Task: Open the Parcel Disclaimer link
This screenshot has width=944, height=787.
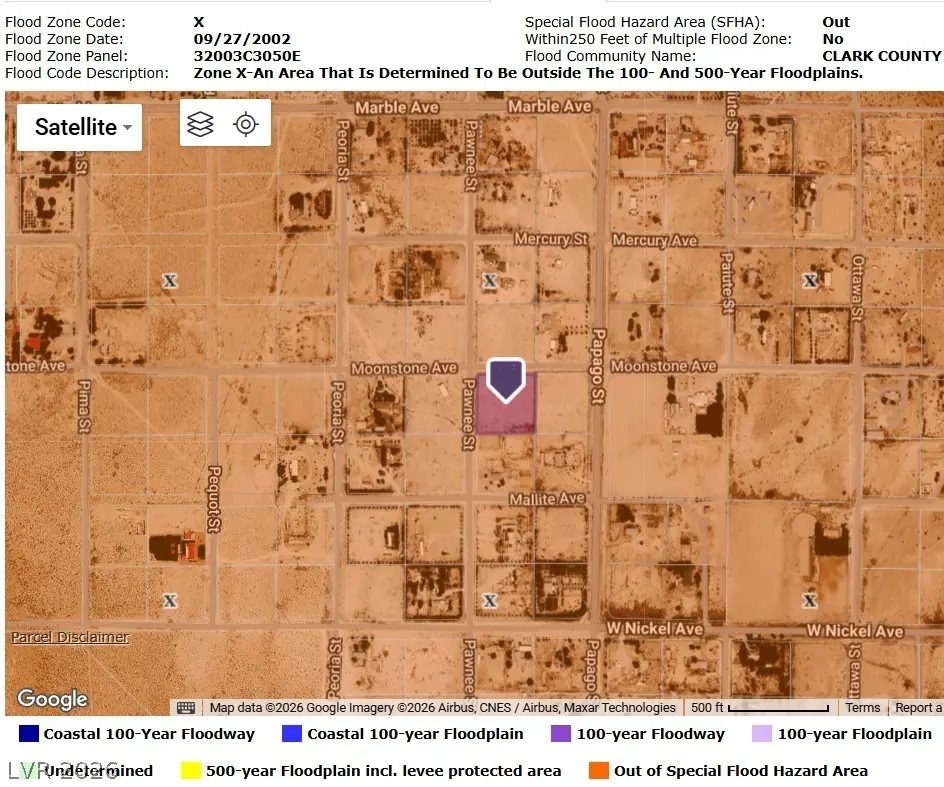Action: [x=70, y=637]
